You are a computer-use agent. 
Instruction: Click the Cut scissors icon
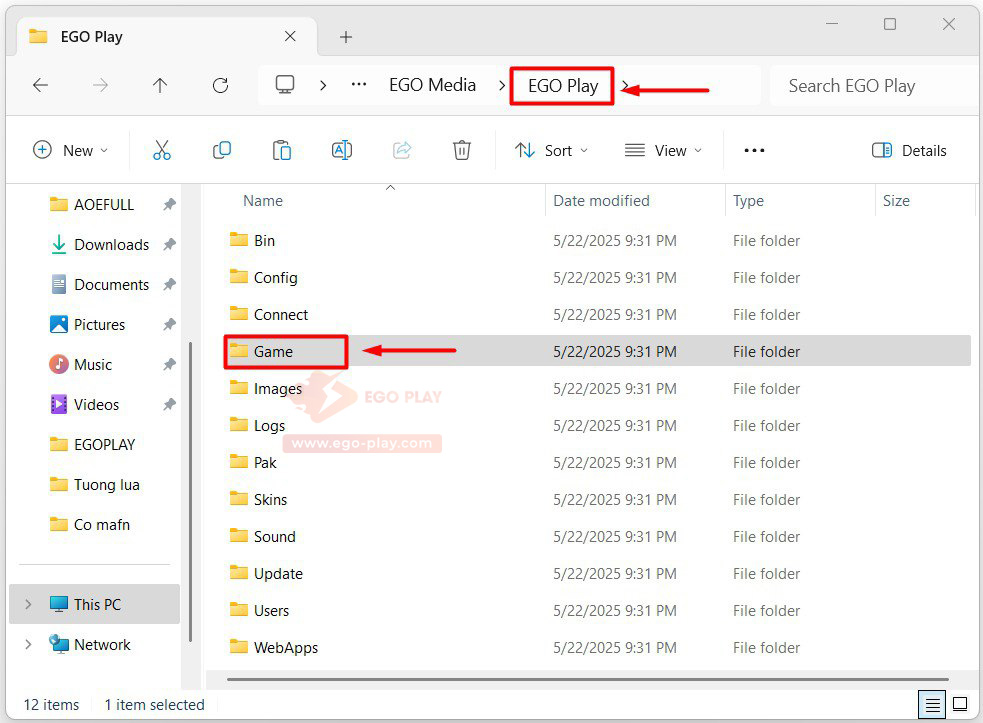coord(162,150)
